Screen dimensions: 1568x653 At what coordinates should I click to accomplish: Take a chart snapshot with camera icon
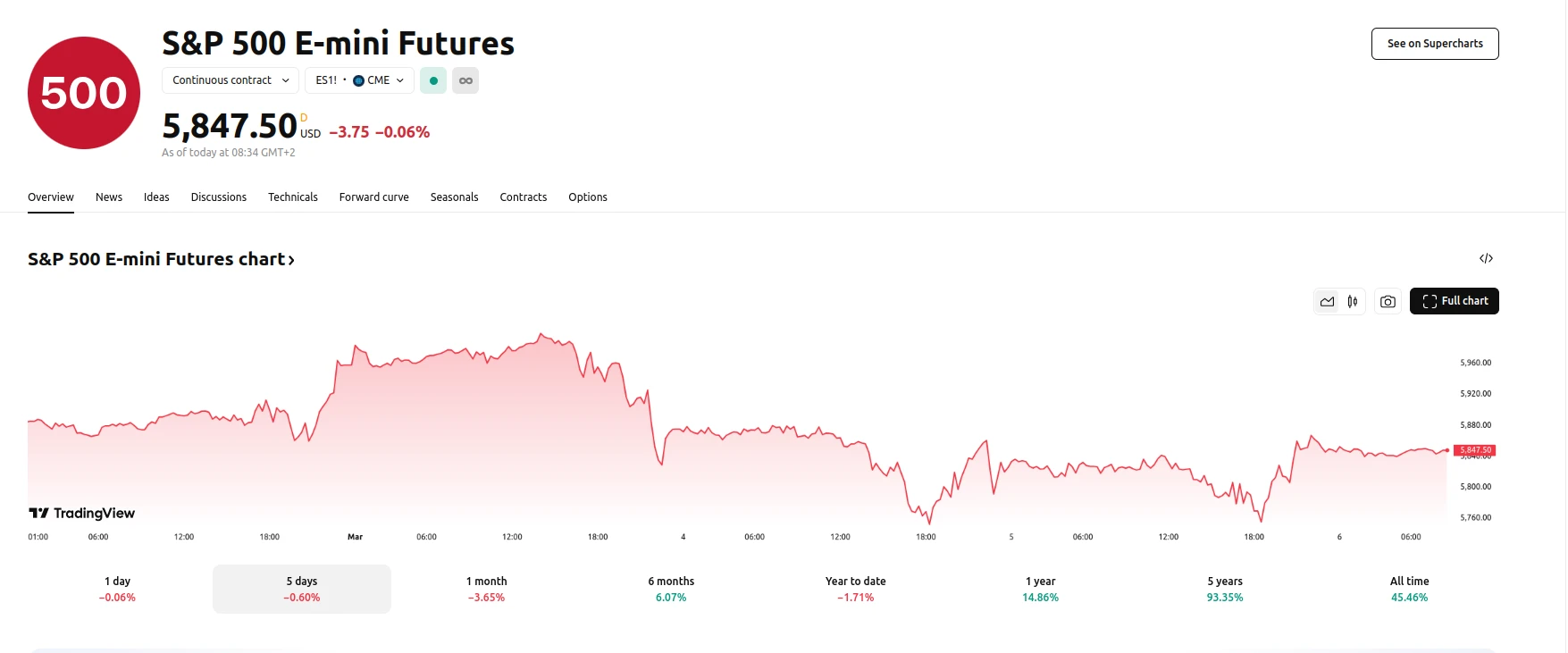tap(1388, 302)
